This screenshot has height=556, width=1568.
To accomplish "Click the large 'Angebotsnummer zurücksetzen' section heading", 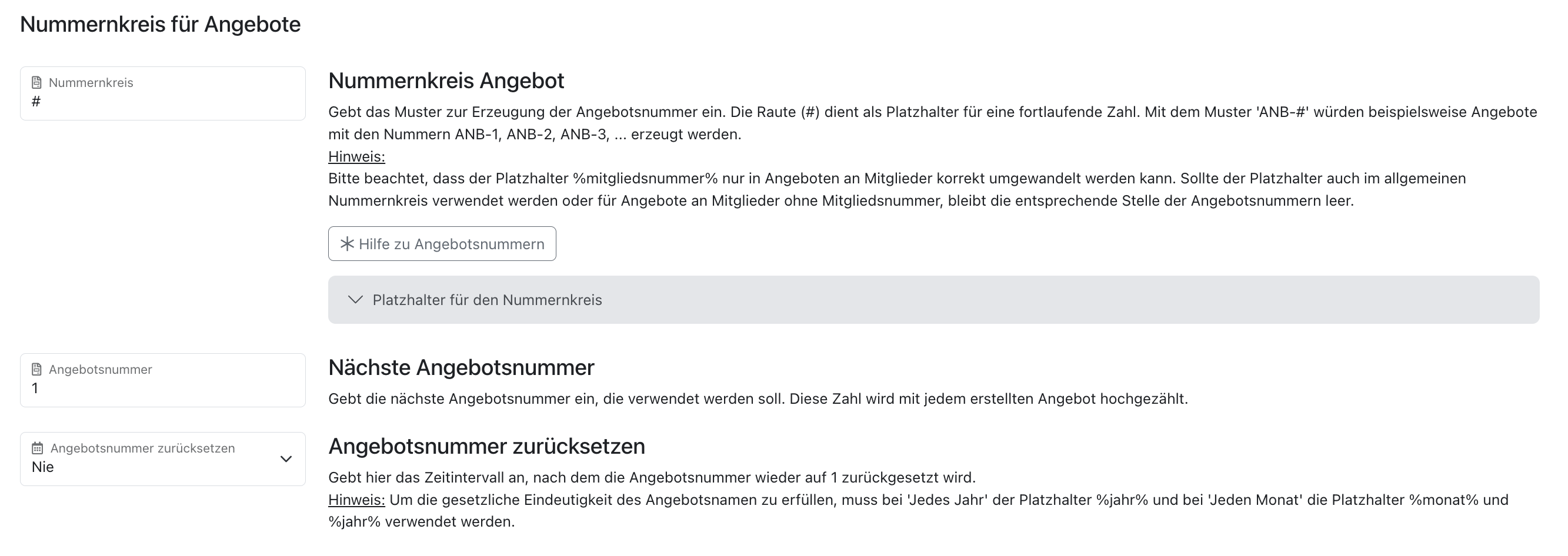I will point(486,446).
